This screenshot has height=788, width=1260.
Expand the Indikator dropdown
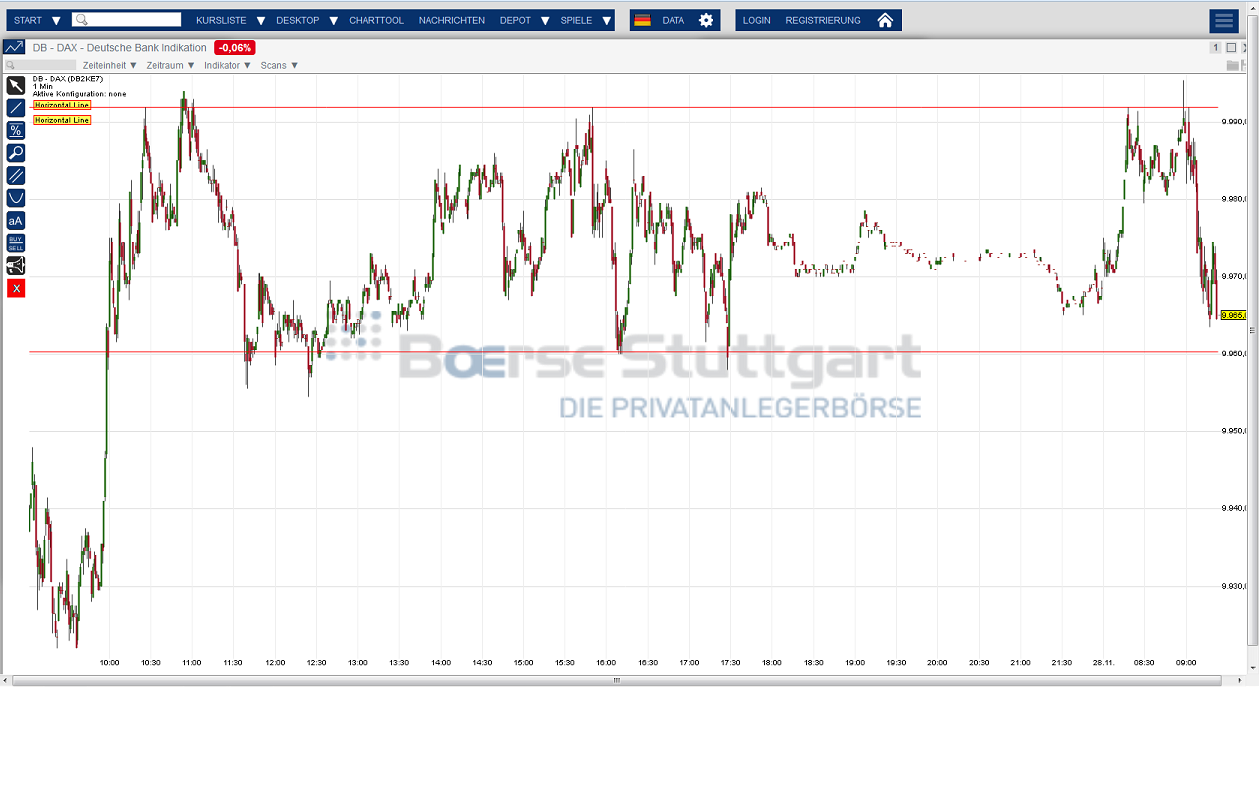[x=225, y=65]
